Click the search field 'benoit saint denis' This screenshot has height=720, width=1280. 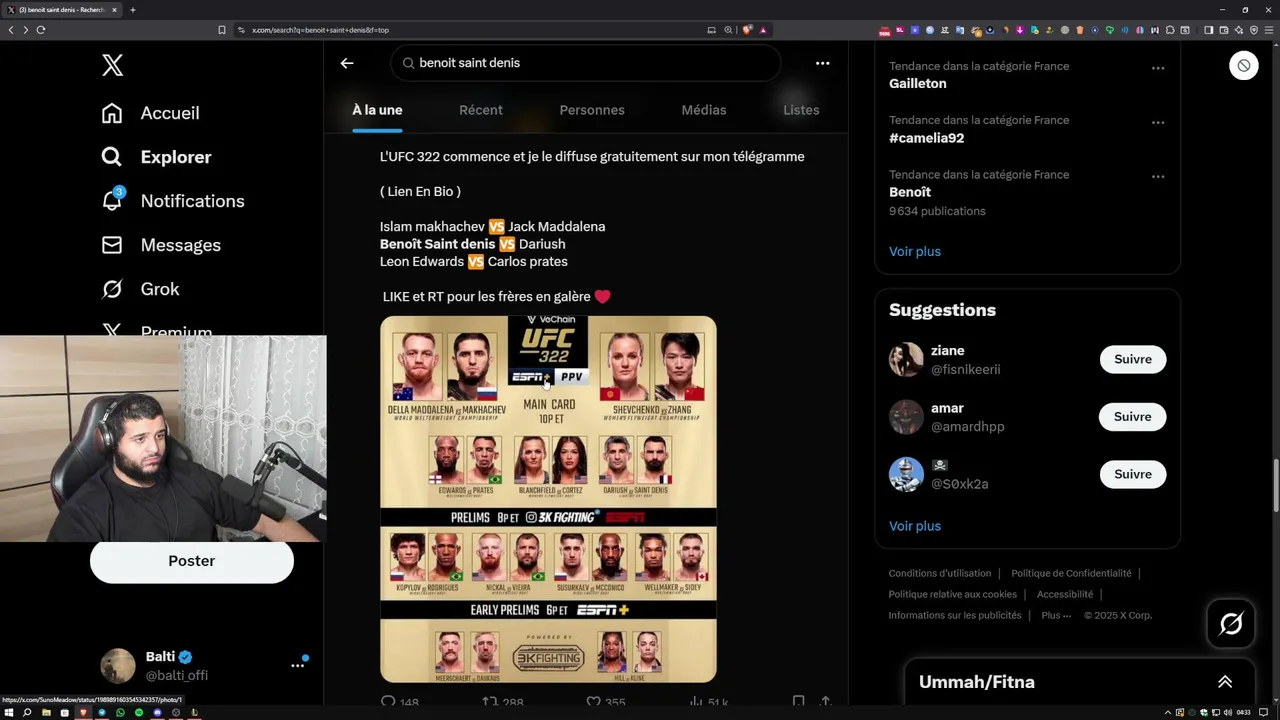(x=586, y=63)
